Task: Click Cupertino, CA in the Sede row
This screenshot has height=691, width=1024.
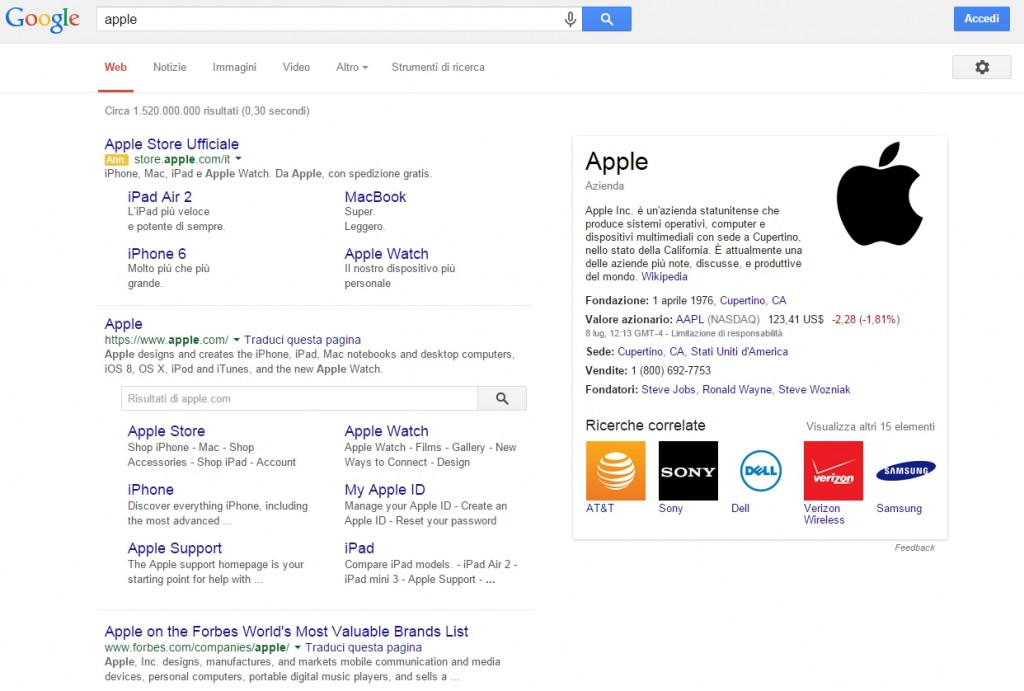Action: pyautogui.click(x=651, y=351)
